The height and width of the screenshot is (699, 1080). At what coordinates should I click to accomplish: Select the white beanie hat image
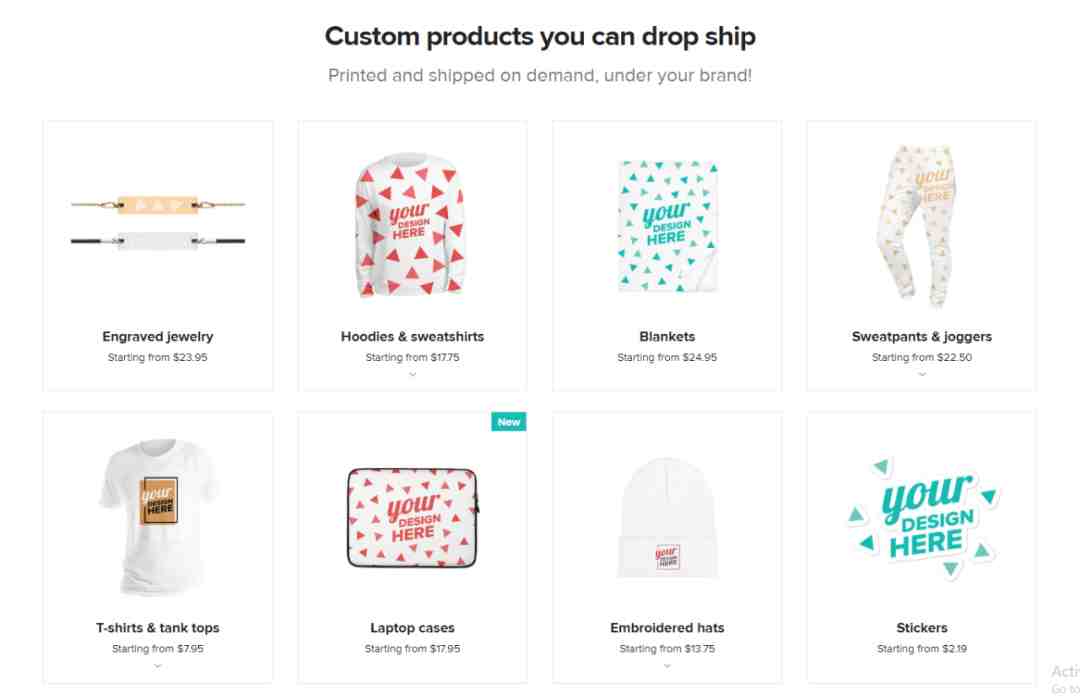coord(667,518)
